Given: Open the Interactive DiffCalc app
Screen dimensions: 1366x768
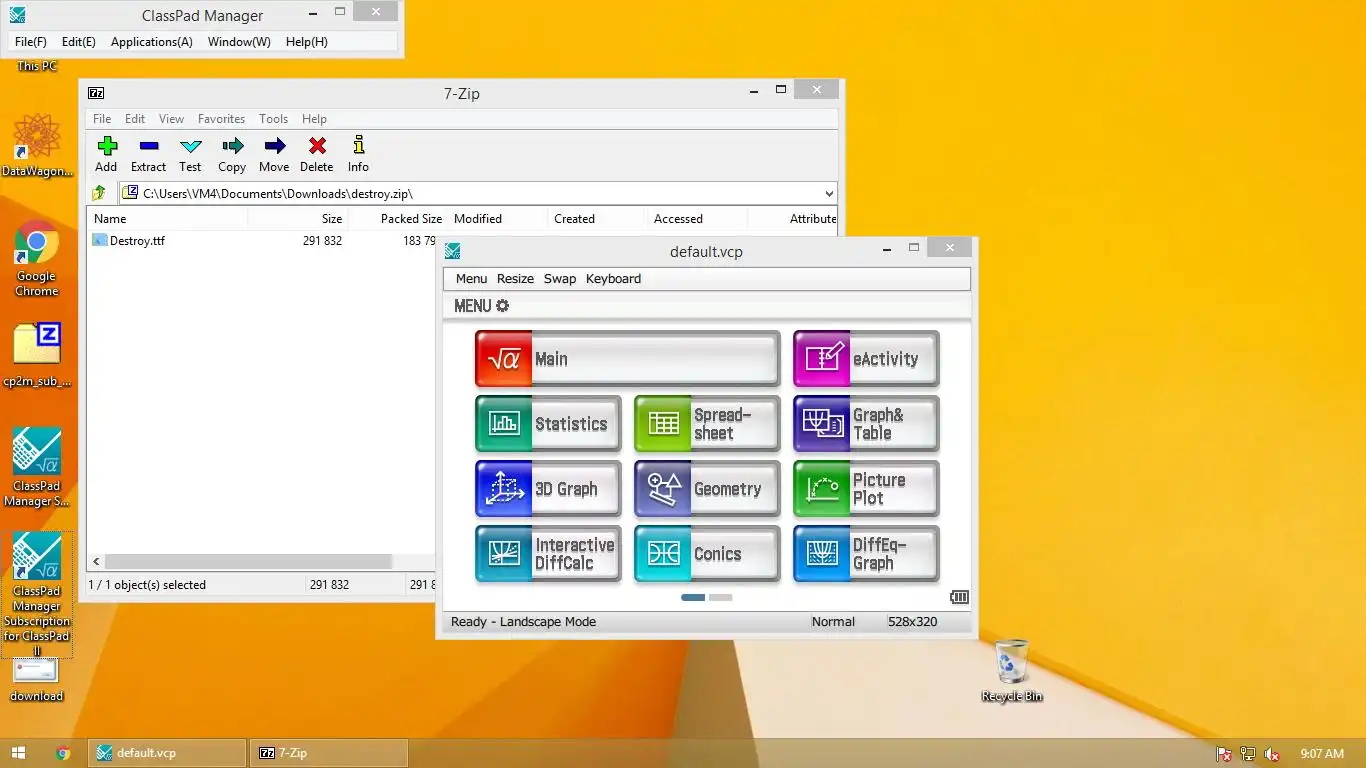Looking at the screenshot, I should (x=548, y=554).
